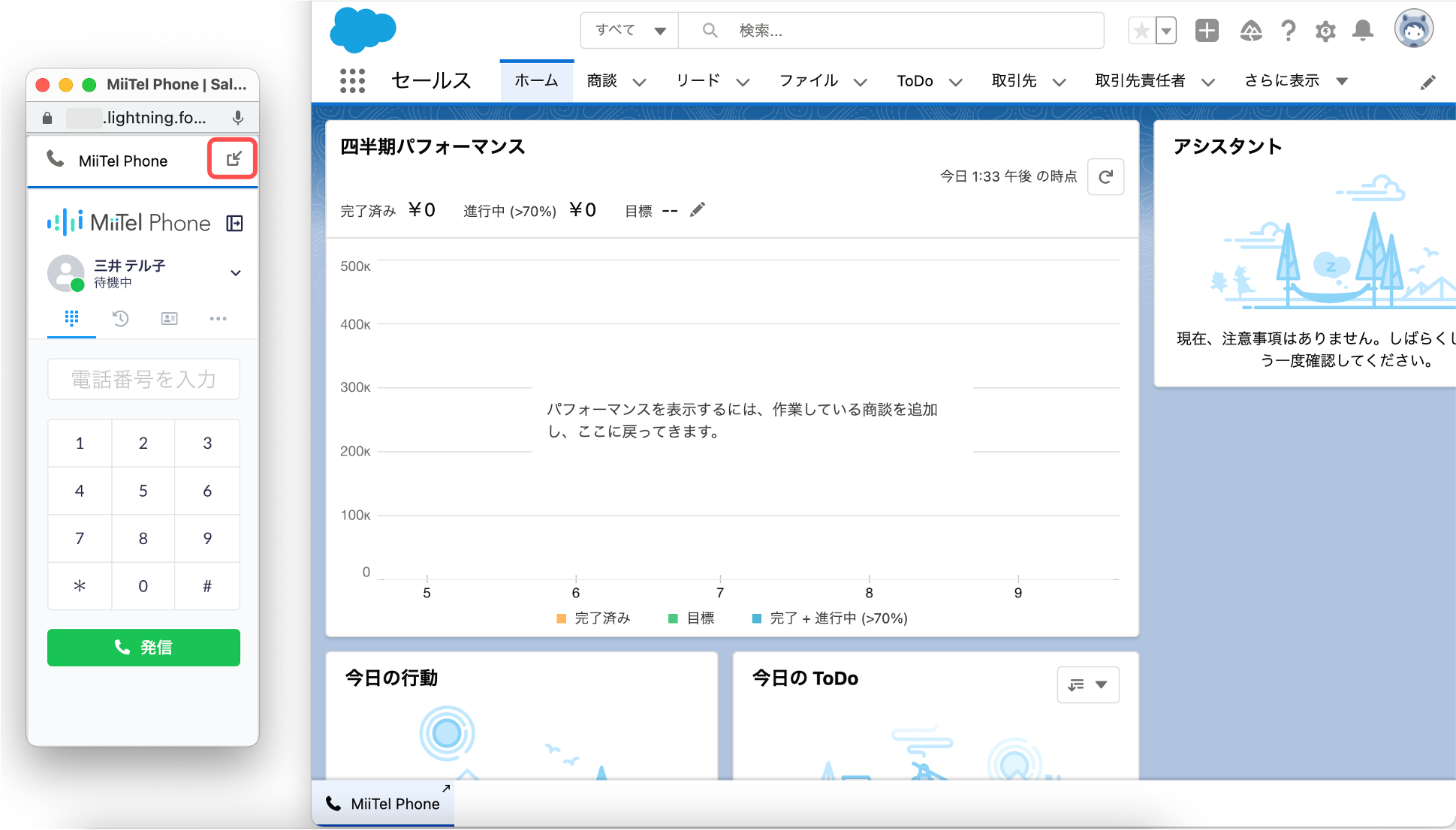This screenshot has height=830, width=1456.
Task: Select the 取引先責任者 tab
Action: (x=1140, y=81)
